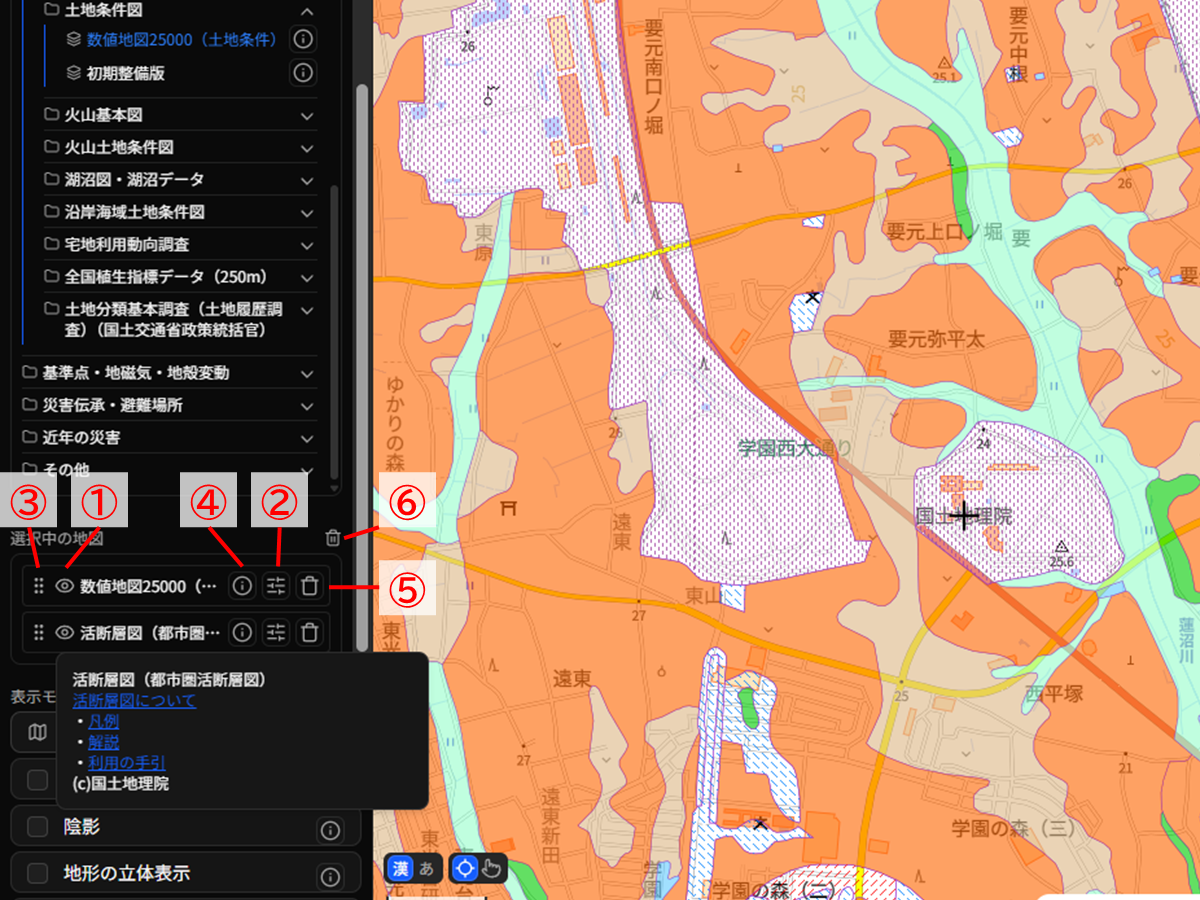Remove 数値地図25000 layer with trash icon
Viewport: 1200px width, 900px height.
[310, 586]
